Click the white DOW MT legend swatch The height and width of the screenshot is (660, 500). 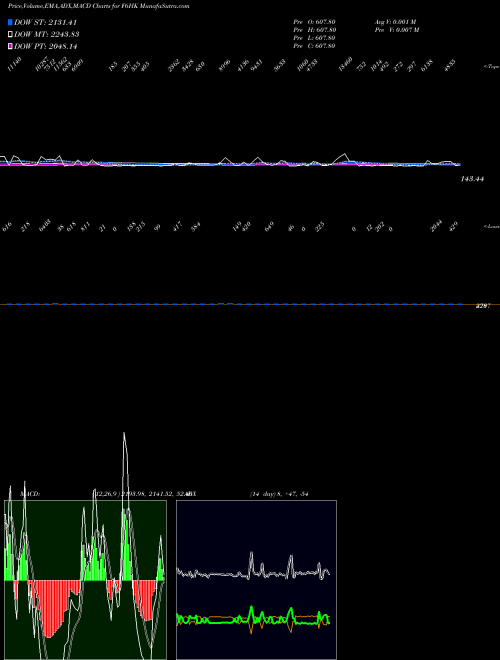point(11,35)
